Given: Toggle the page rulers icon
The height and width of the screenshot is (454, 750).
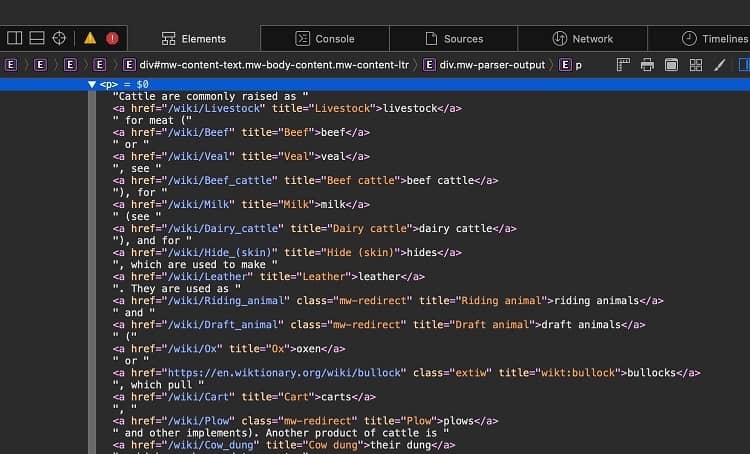Looking at the screenshot, I should [623, 65].
